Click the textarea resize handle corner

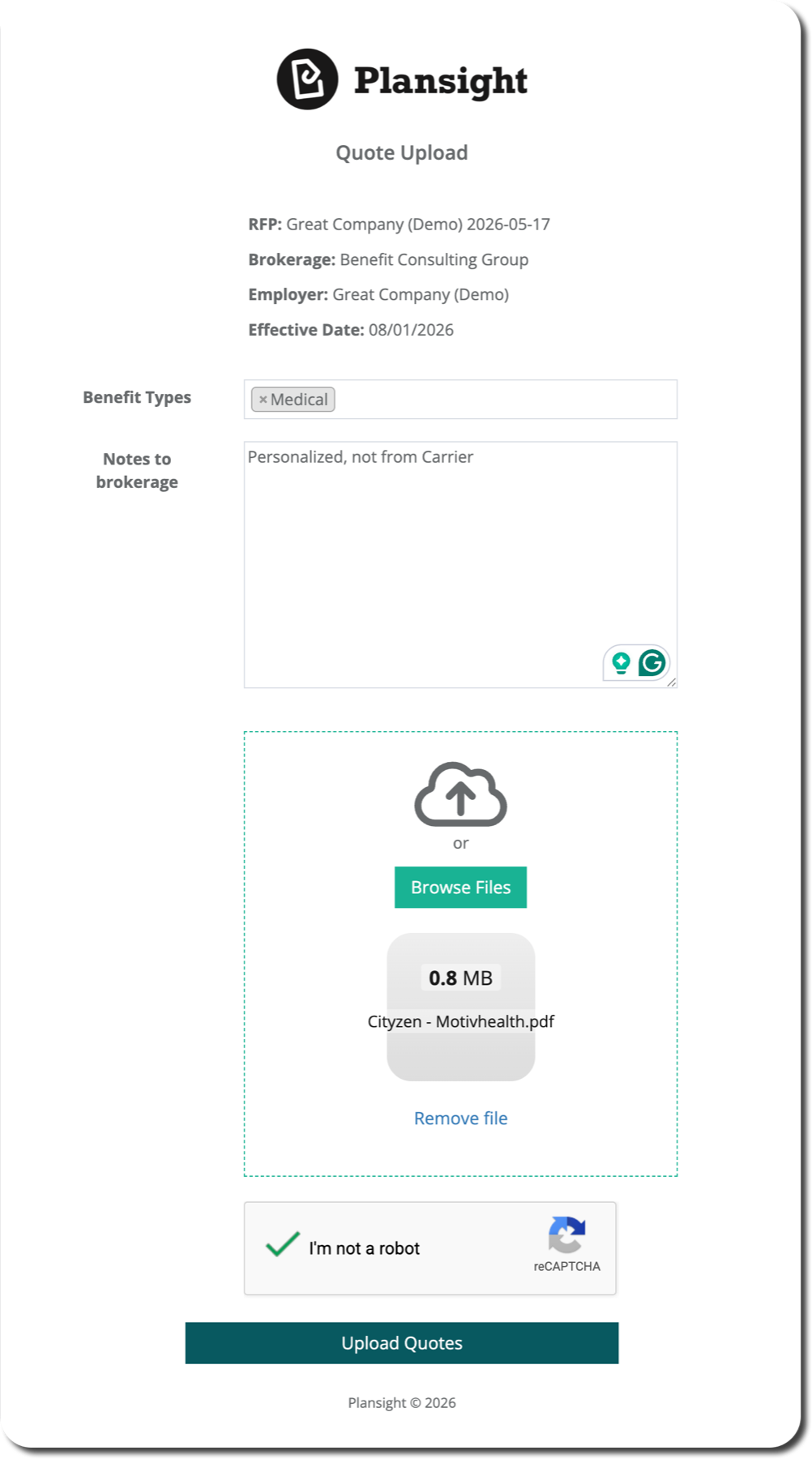(x=671, y=682)
